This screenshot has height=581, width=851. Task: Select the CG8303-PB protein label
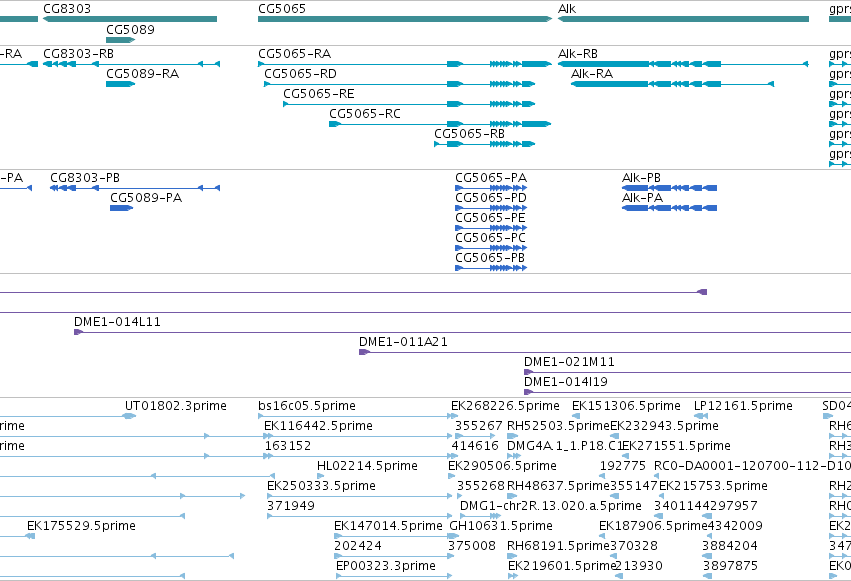coord(85,178)
